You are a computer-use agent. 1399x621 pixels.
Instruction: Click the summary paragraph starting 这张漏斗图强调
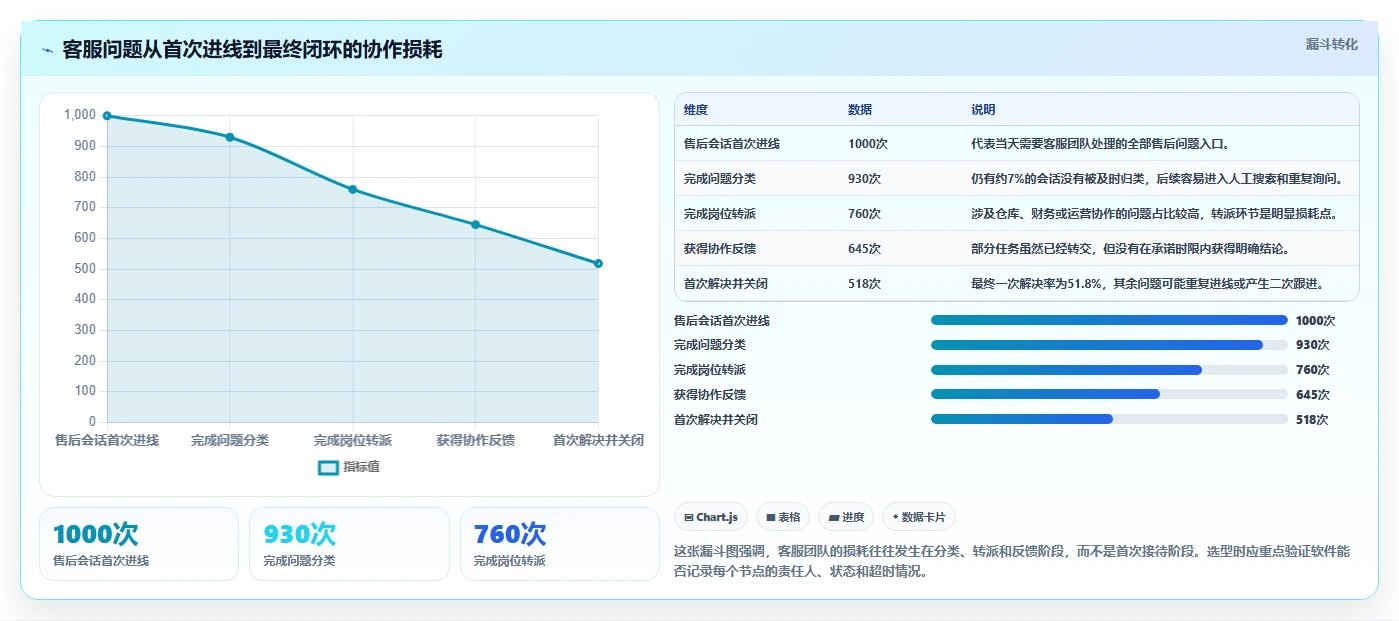pyautogui.click(x=1013, y=562)
